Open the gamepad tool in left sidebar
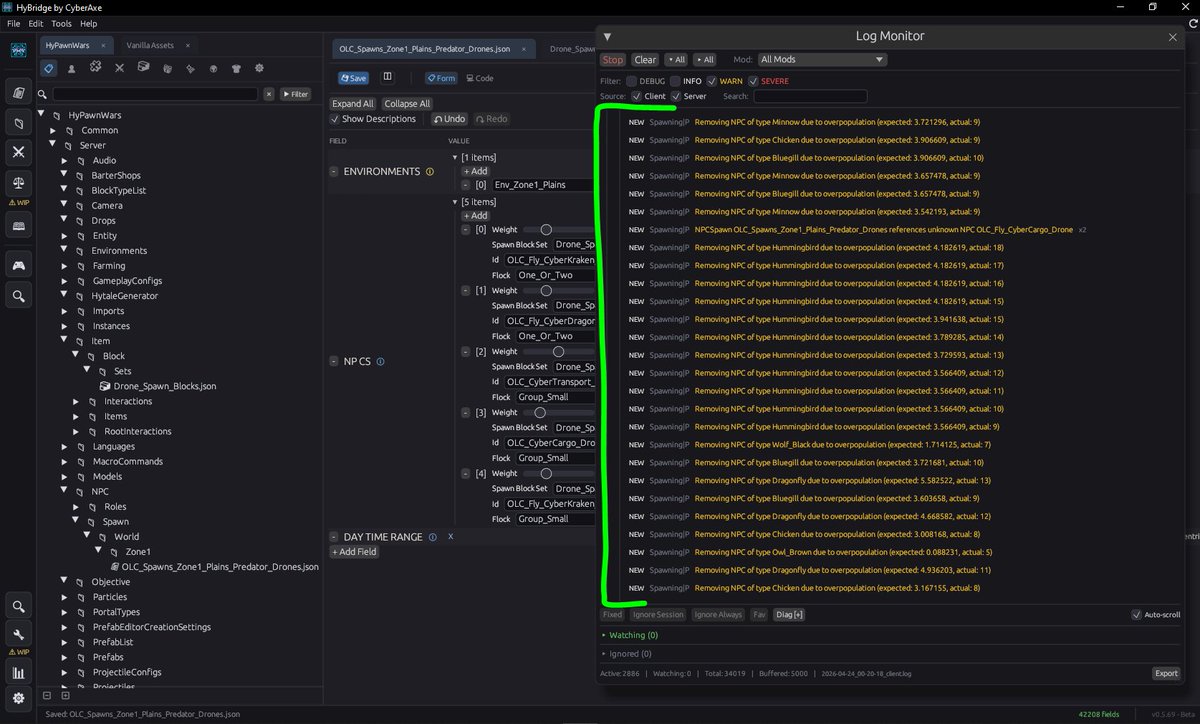Image resolution: width=1200 pixels, height=724 pixels. click(19, 265)
